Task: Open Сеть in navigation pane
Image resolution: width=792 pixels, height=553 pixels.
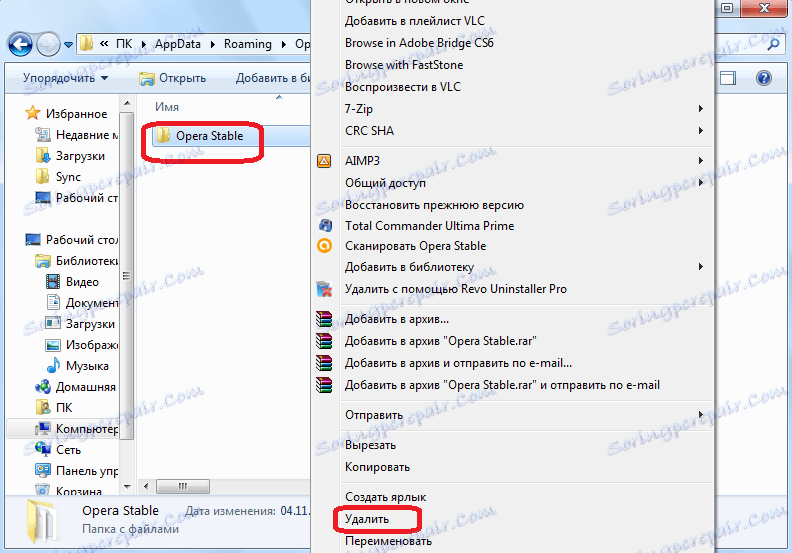Action: pyautogui.click(x=58, y=449)
